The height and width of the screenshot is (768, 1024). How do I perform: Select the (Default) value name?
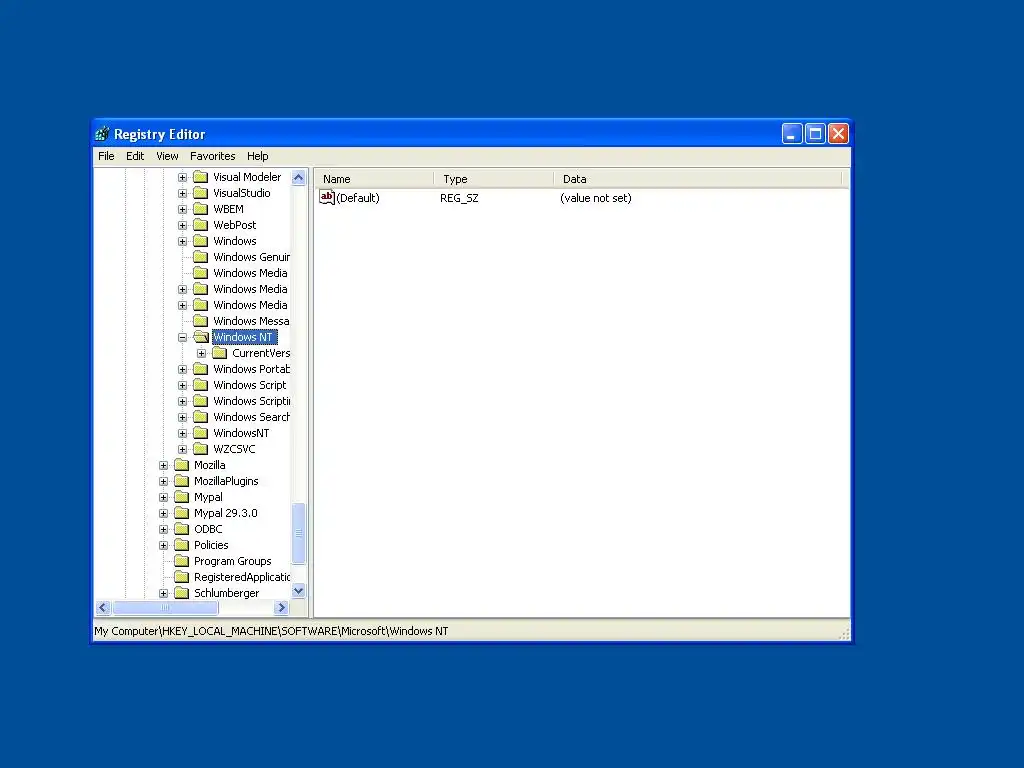358,198
